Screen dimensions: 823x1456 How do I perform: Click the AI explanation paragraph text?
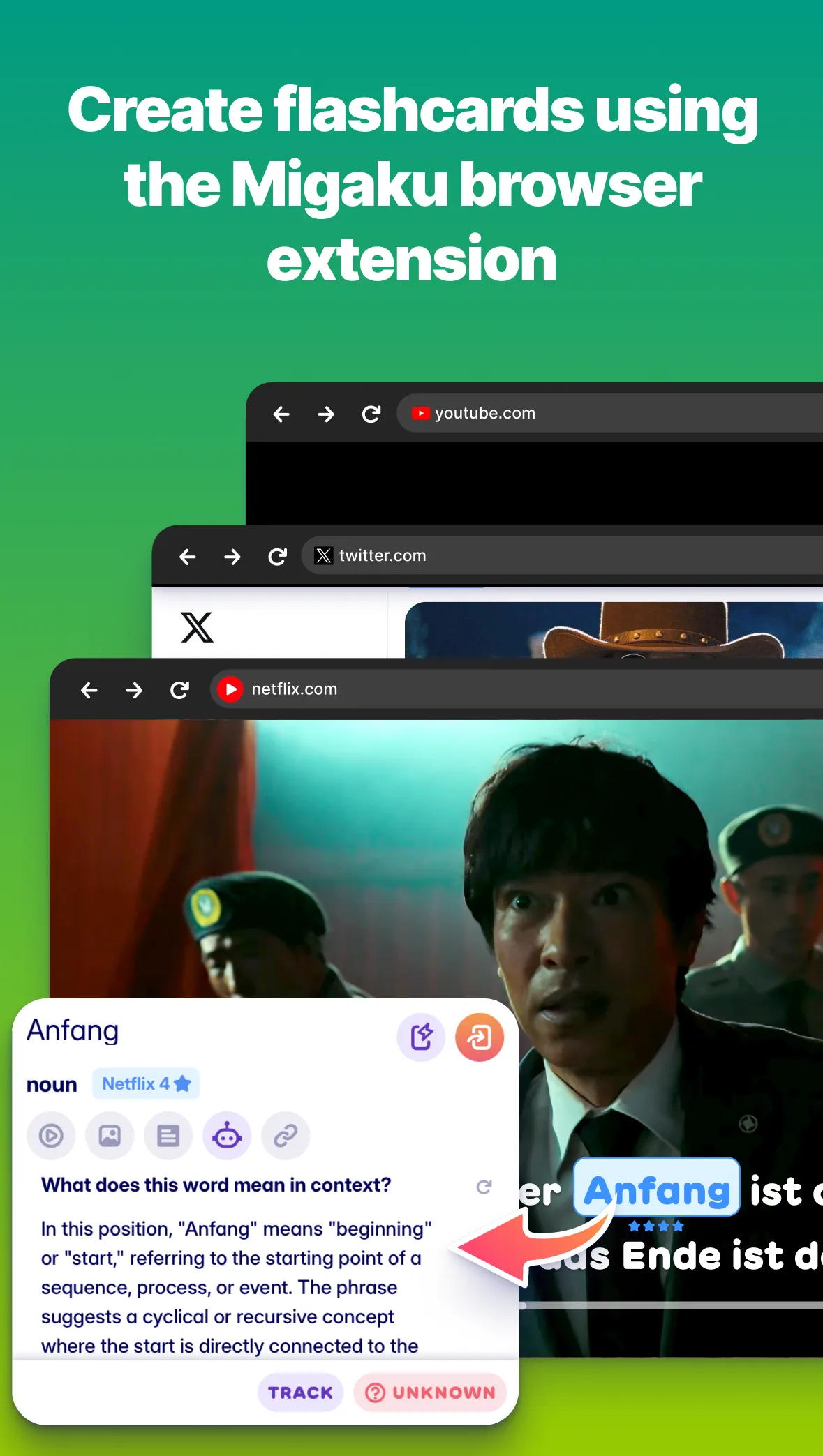pyautogui.click(x=236, y=1287)
